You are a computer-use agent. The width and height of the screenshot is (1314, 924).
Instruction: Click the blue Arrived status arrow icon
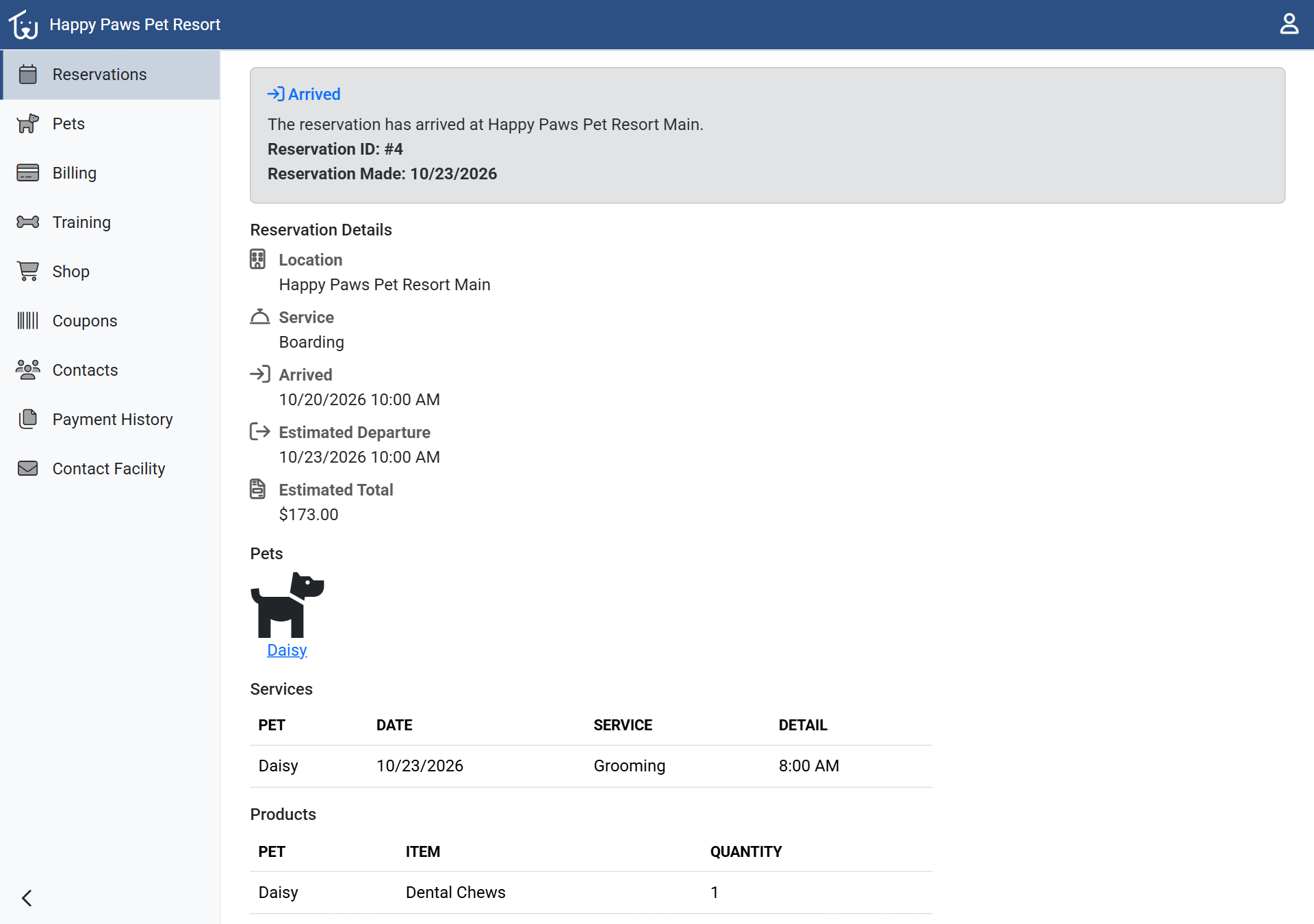276,94
